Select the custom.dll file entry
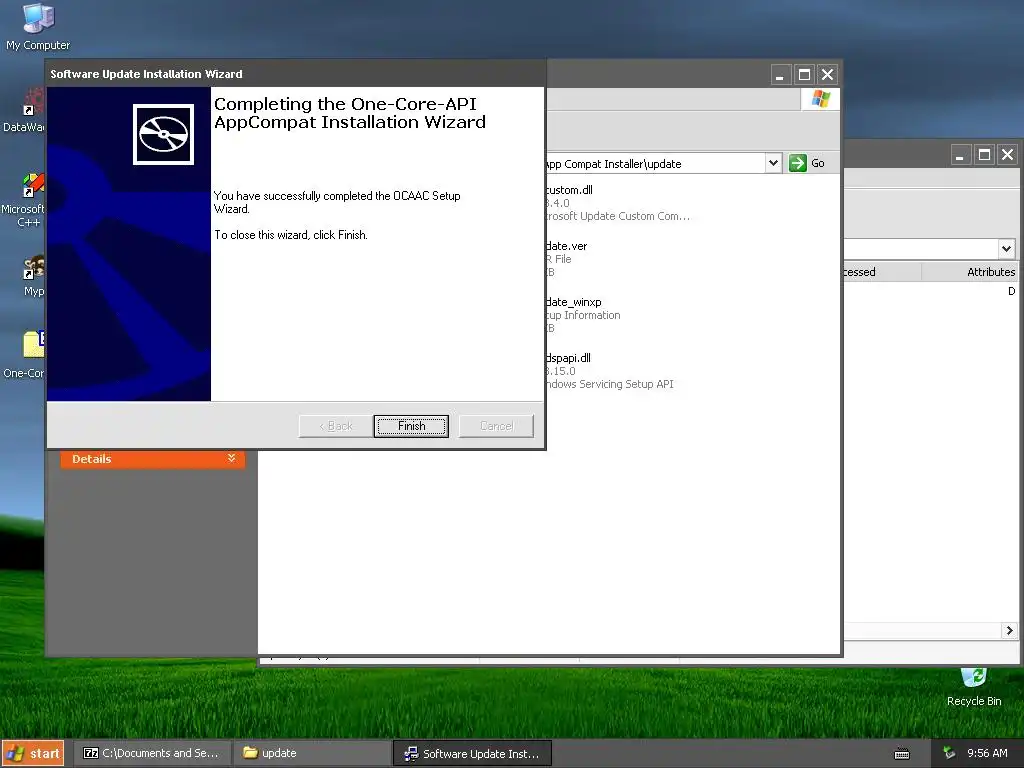 coord(617,203)
